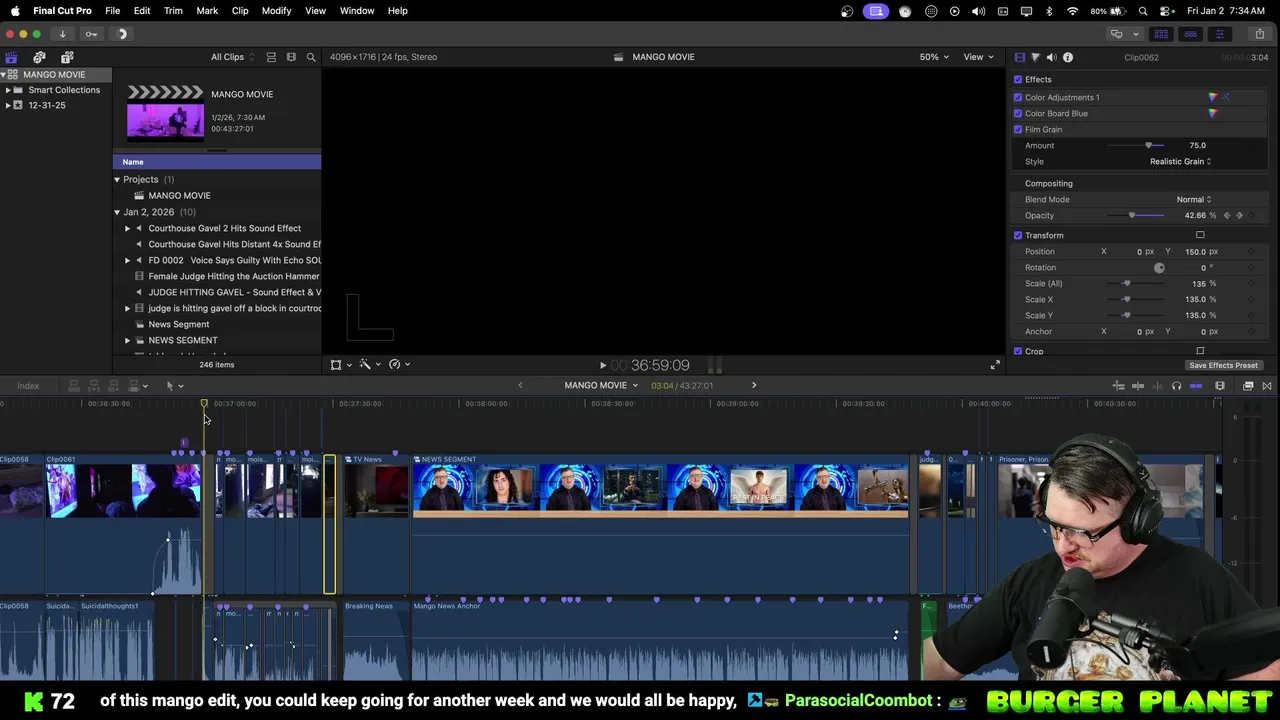Show the Background Tasks indicator

[x=122, y=34]
